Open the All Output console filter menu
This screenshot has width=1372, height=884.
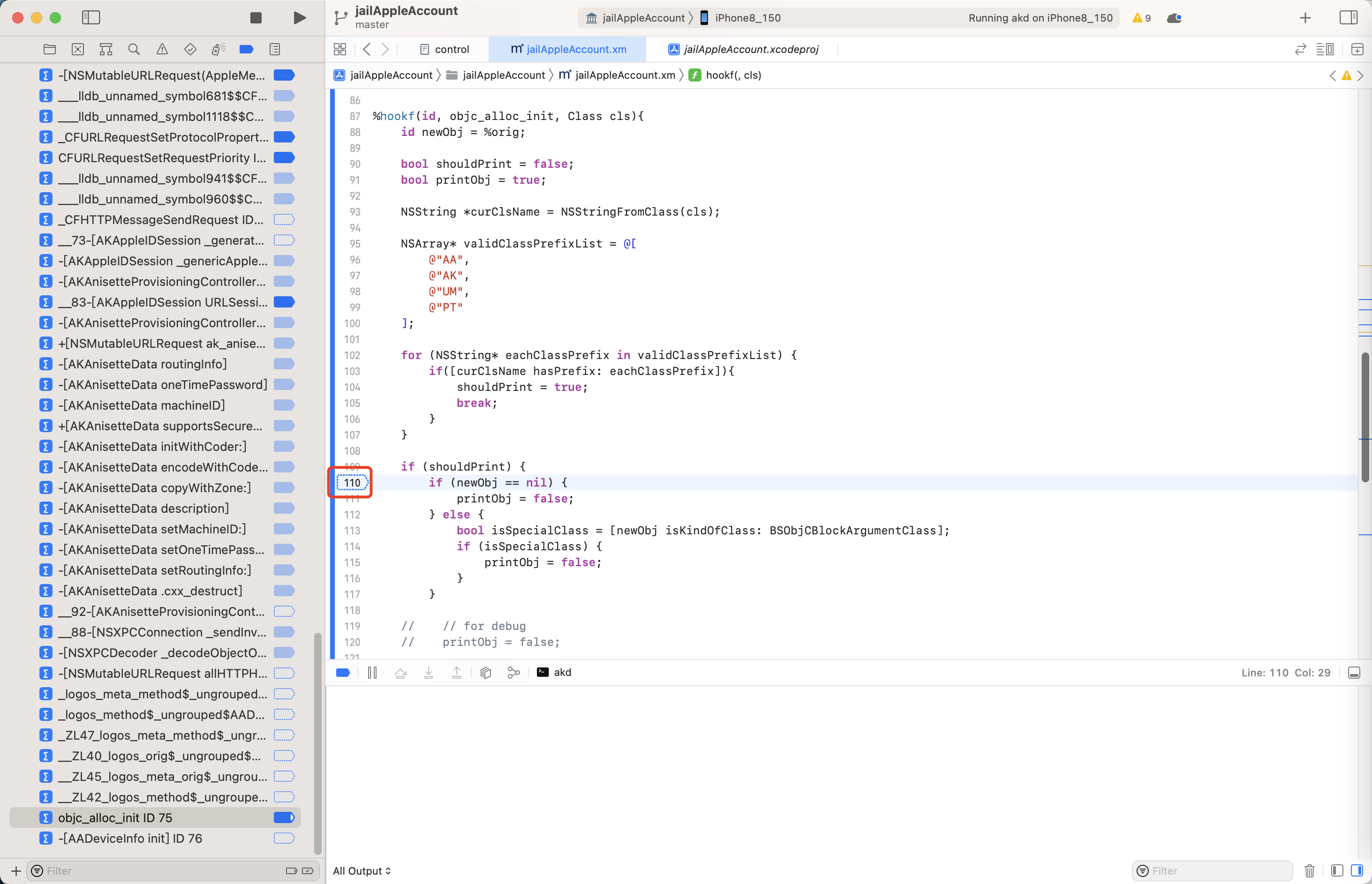coord(362,871)
